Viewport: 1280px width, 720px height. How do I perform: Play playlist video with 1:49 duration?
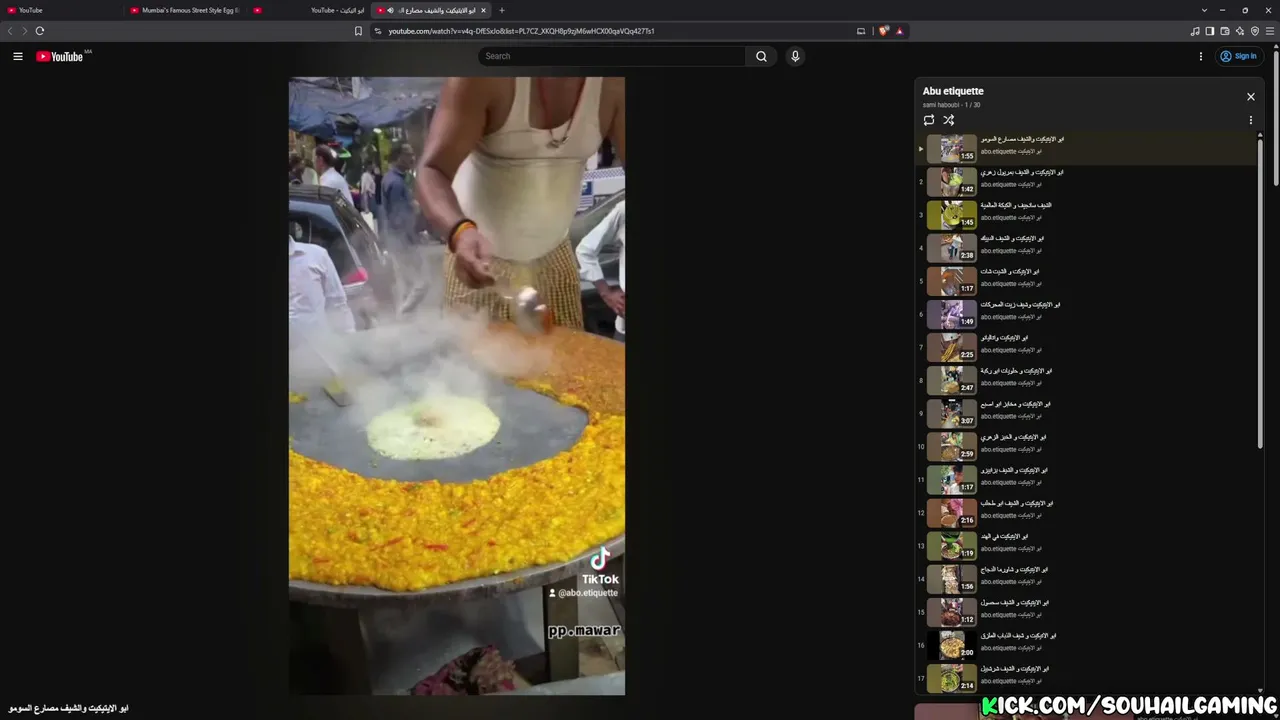point(1085,314)
